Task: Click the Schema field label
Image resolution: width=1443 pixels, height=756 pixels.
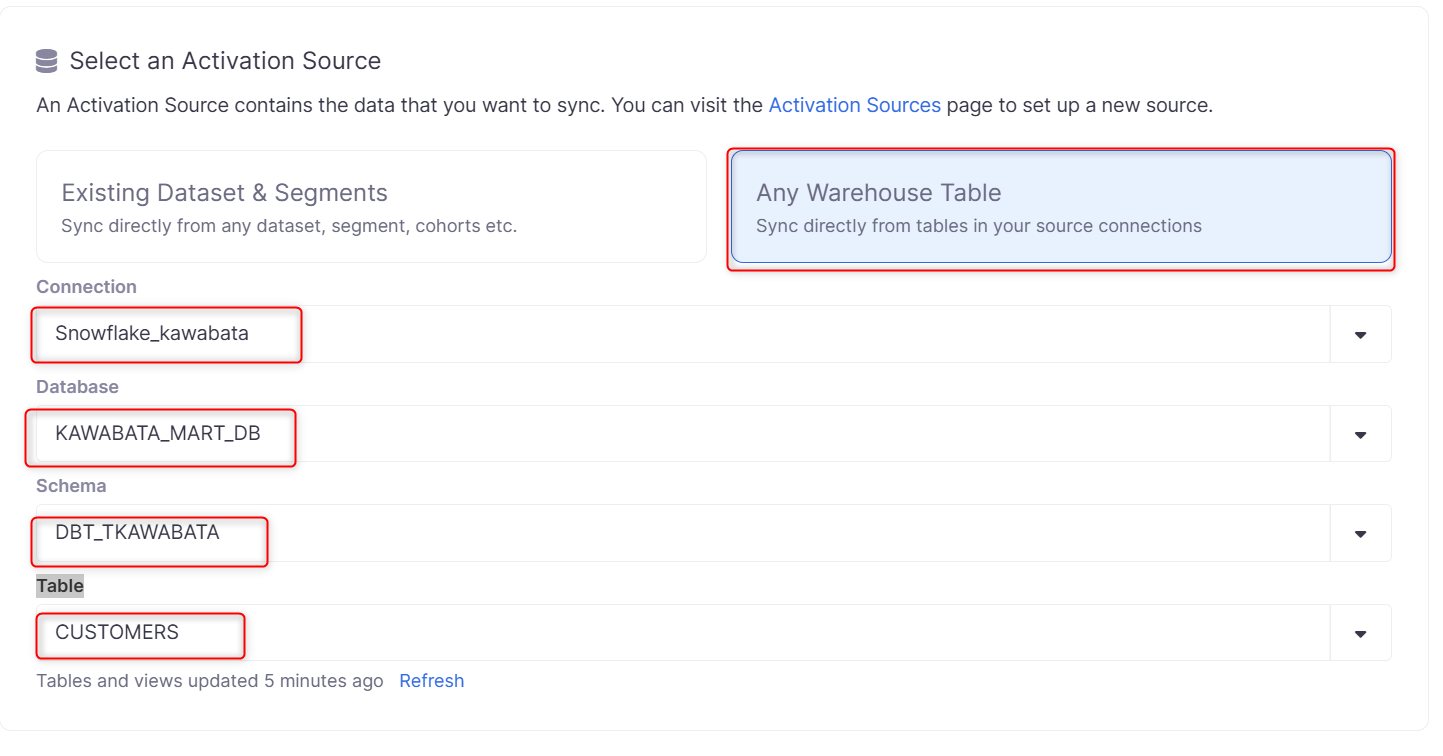Action: tap(71, 486)
